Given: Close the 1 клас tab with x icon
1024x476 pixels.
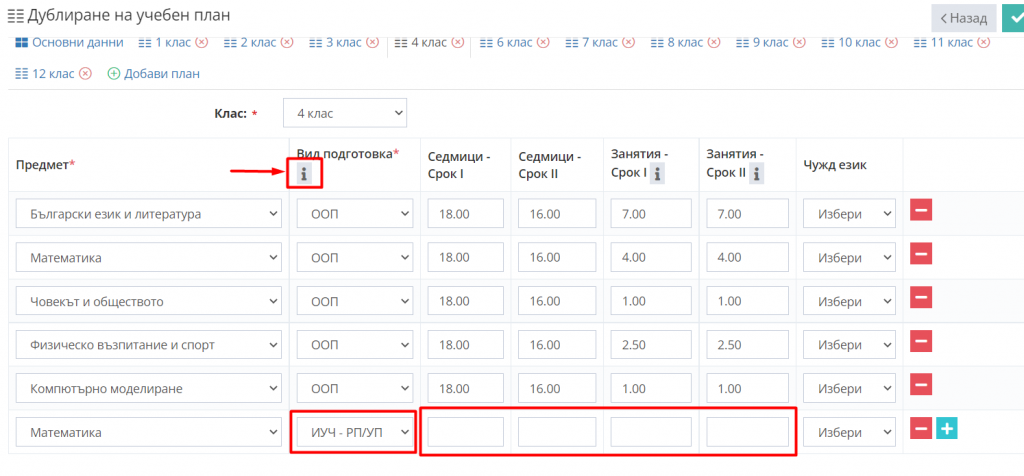Looking at the screenshot, I should pos(202,43).
